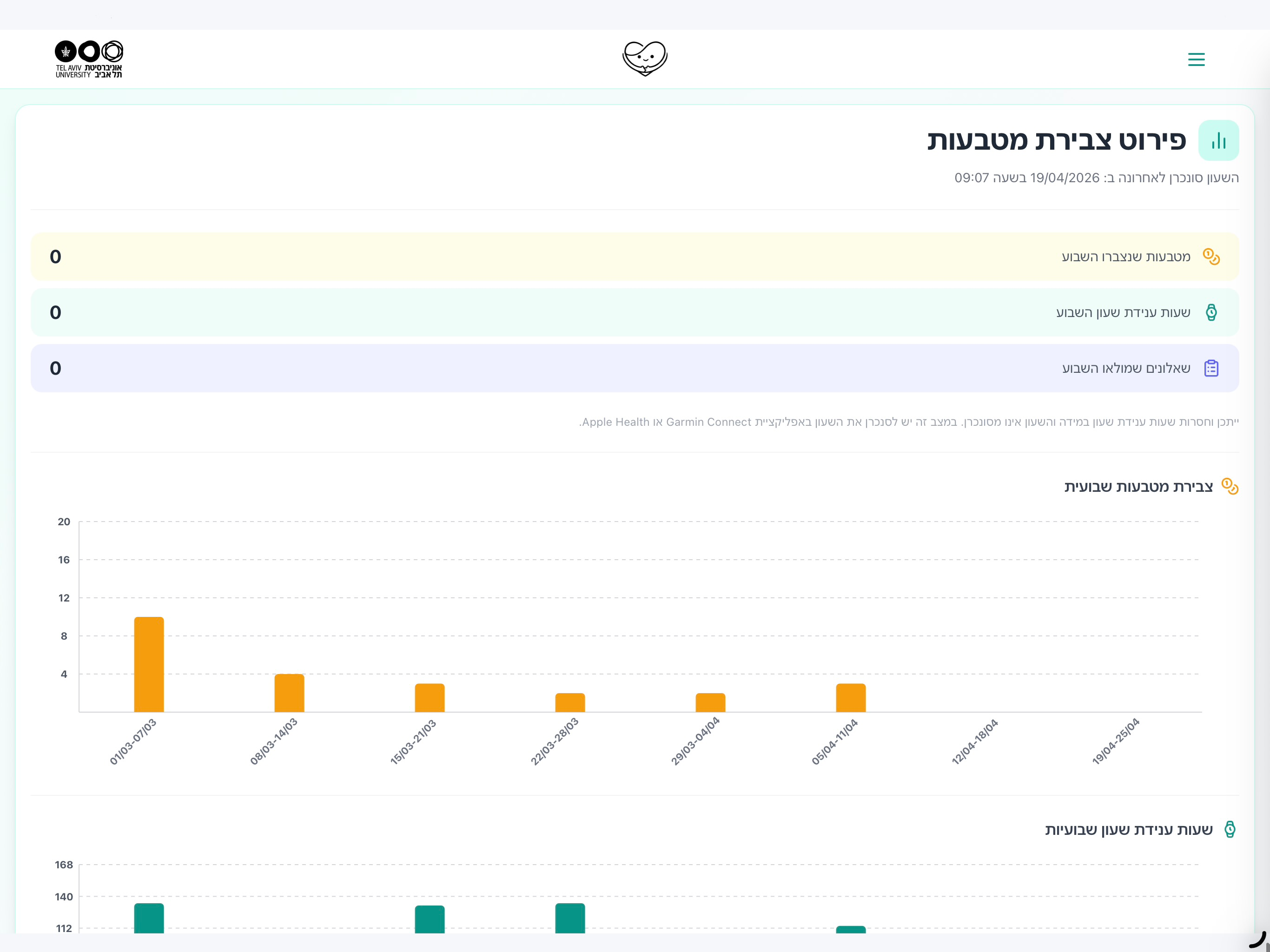Click the coins icon in yellow summary row
The width and height of the screenshot is (1270, 952).
click(x=1211, y=257)
